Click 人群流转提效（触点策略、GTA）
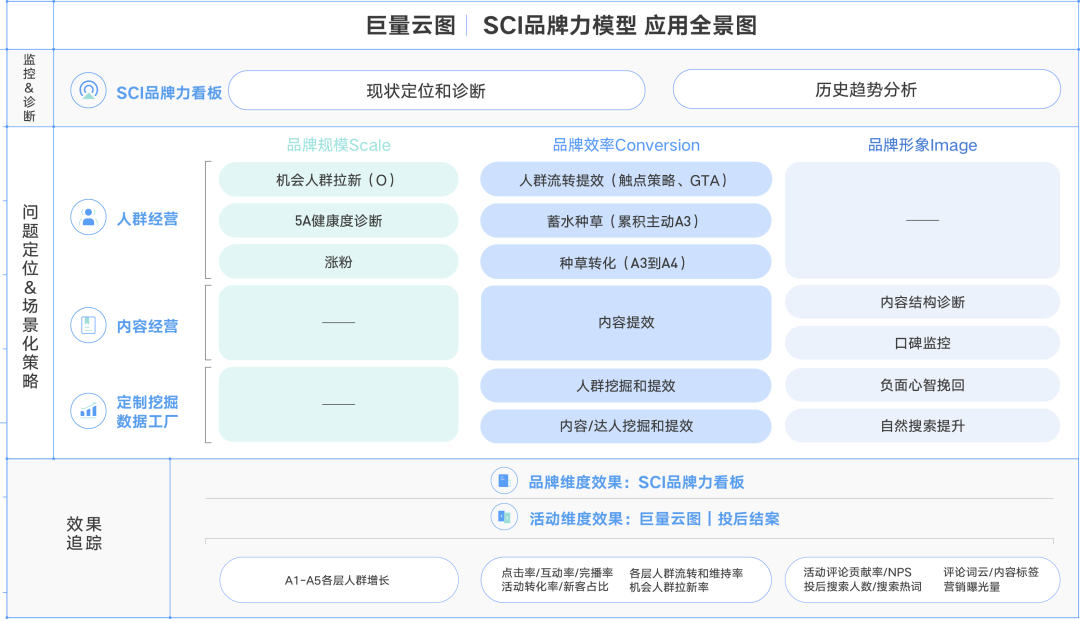1080x619 pixels. click(x=625, y=180)
